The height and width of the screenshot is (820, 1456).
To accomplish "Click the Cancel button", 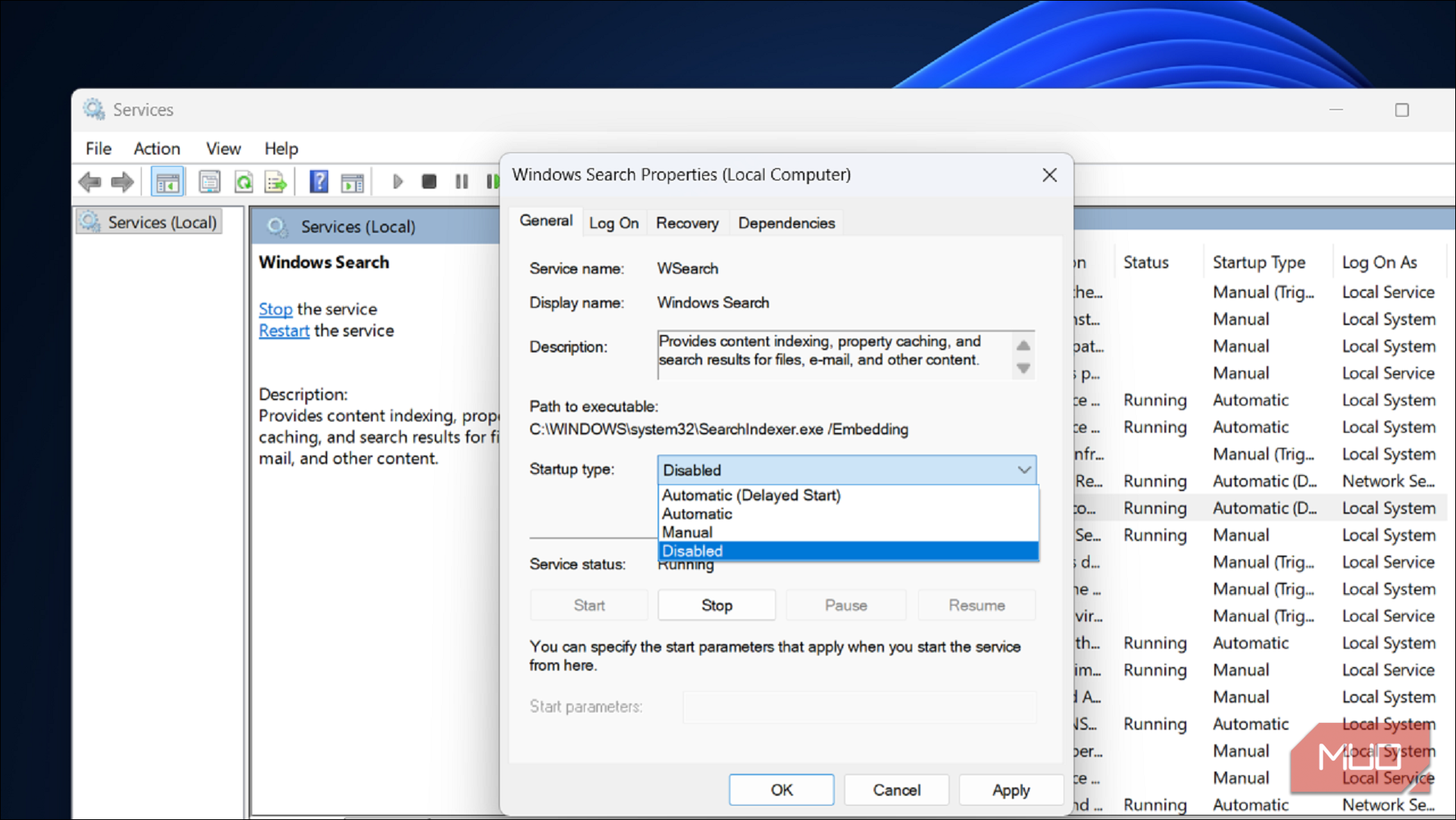I will click(896, 790).
